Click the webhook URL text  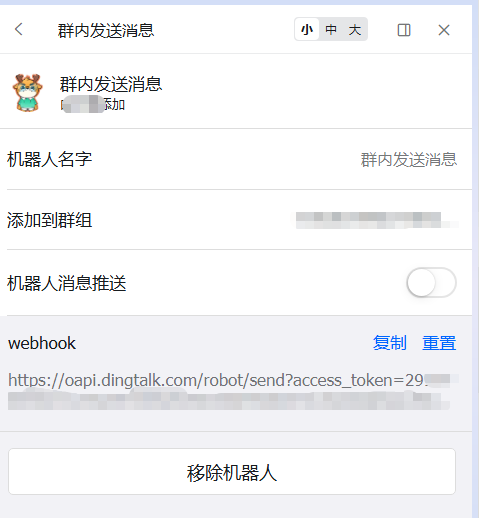point(230,391)
